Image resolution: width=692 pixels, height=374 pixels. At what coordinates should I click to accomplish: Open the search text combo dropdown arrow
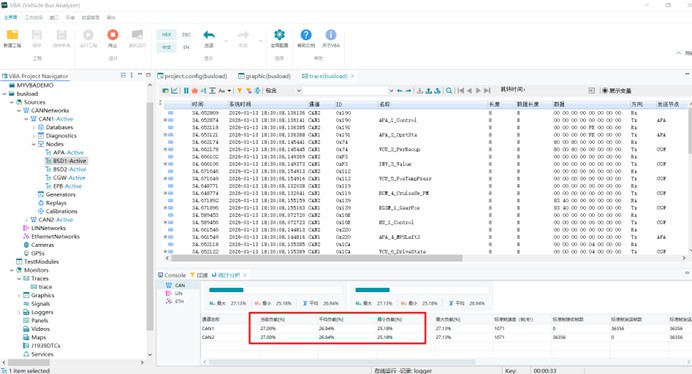(391, 91)
